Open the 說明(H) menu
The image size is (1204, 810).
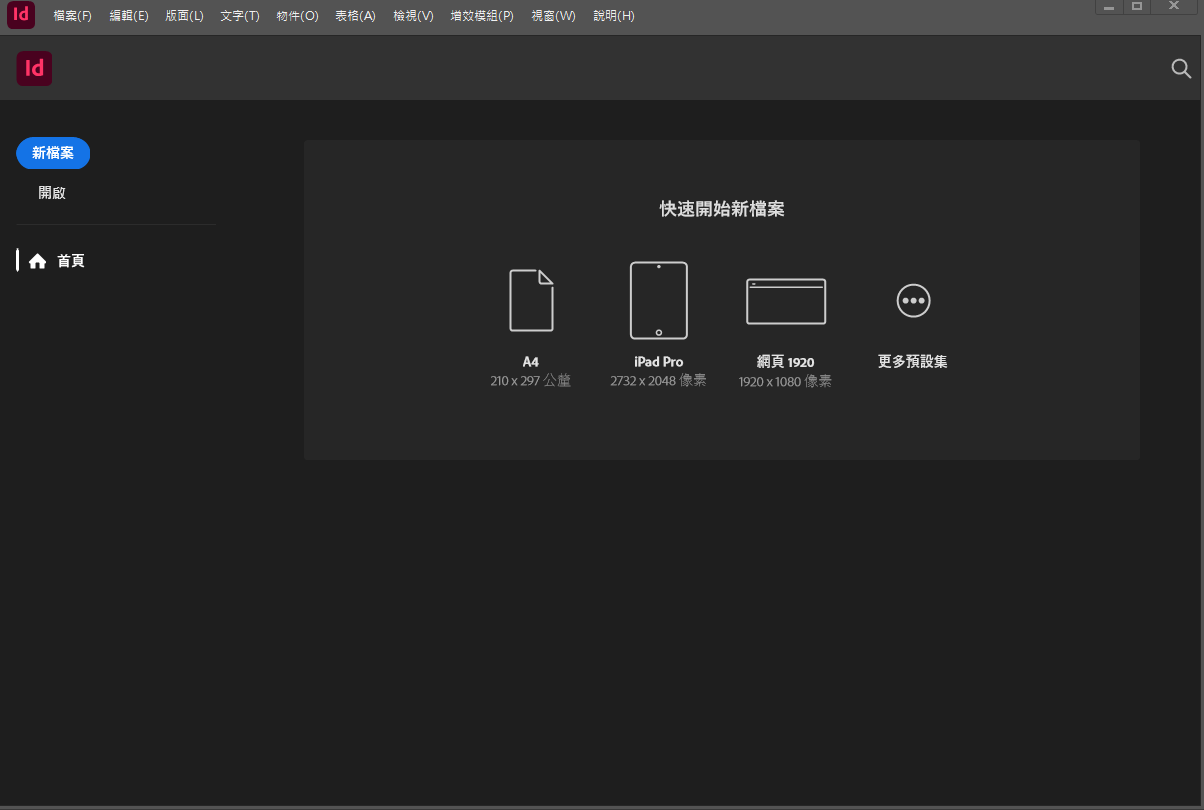click(x=613, y=16)
